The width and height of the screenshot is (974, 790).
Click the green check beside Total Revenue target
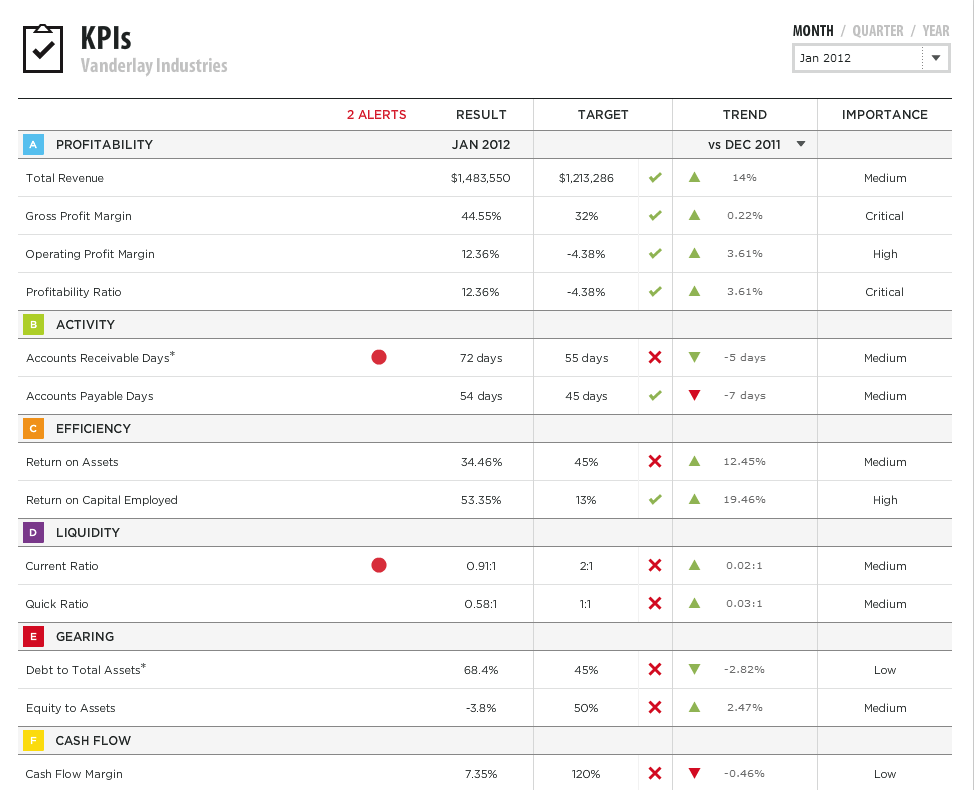point(655,177)
